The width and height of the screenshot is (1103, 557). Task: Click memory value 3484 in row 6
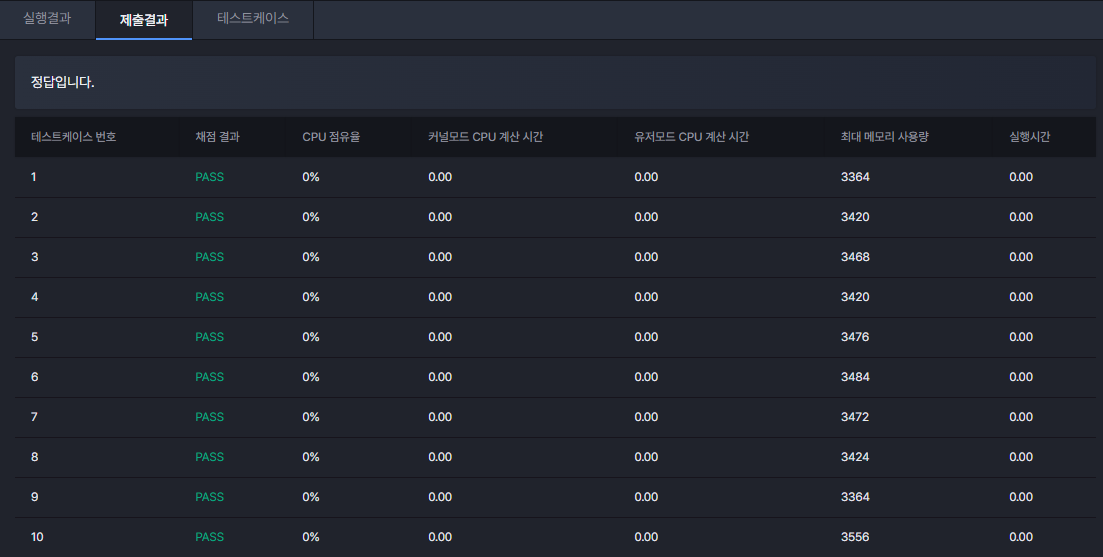coord(855,377)
